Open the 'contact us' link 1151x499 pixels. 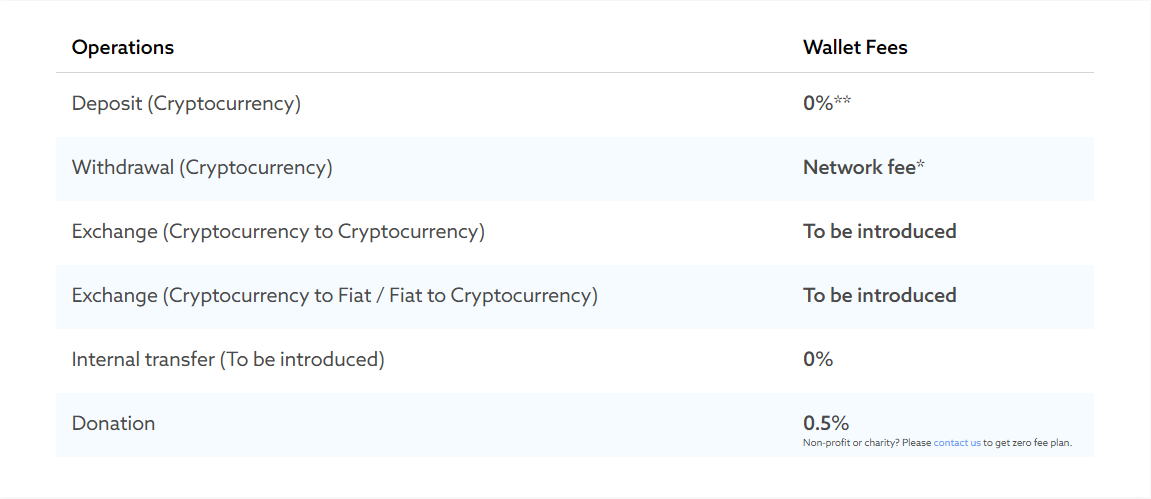pyautogui.click(x=957, y=443)
